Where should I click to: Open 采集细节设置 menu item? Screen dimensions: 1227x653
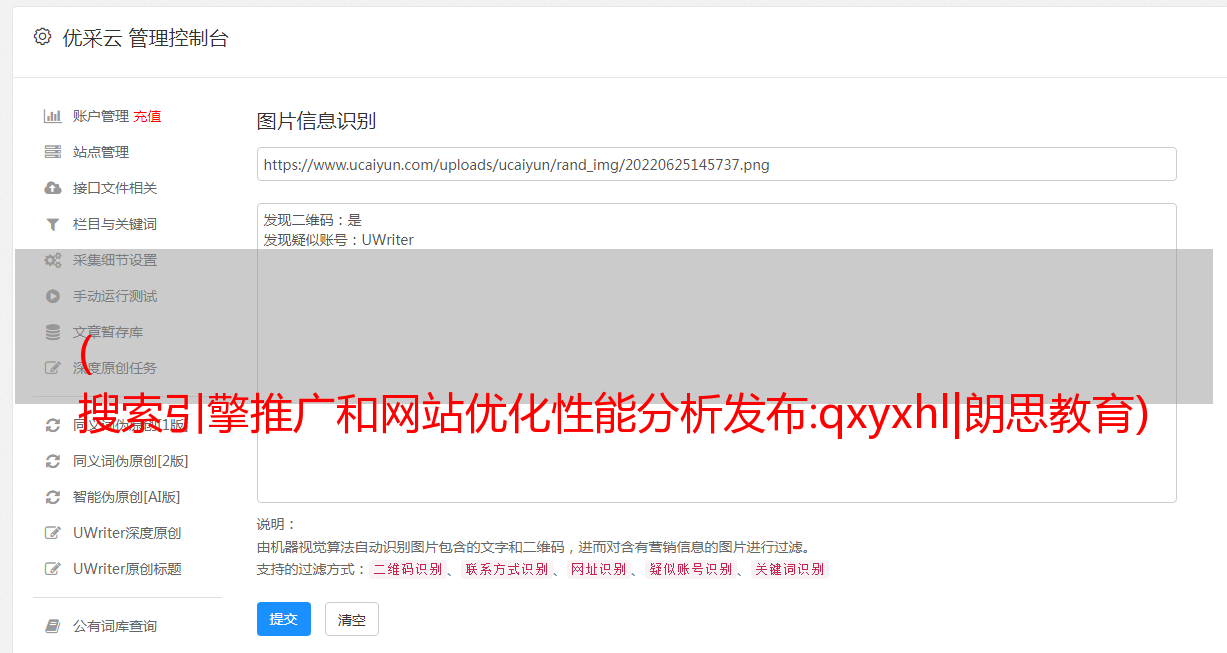click(115, 260)
